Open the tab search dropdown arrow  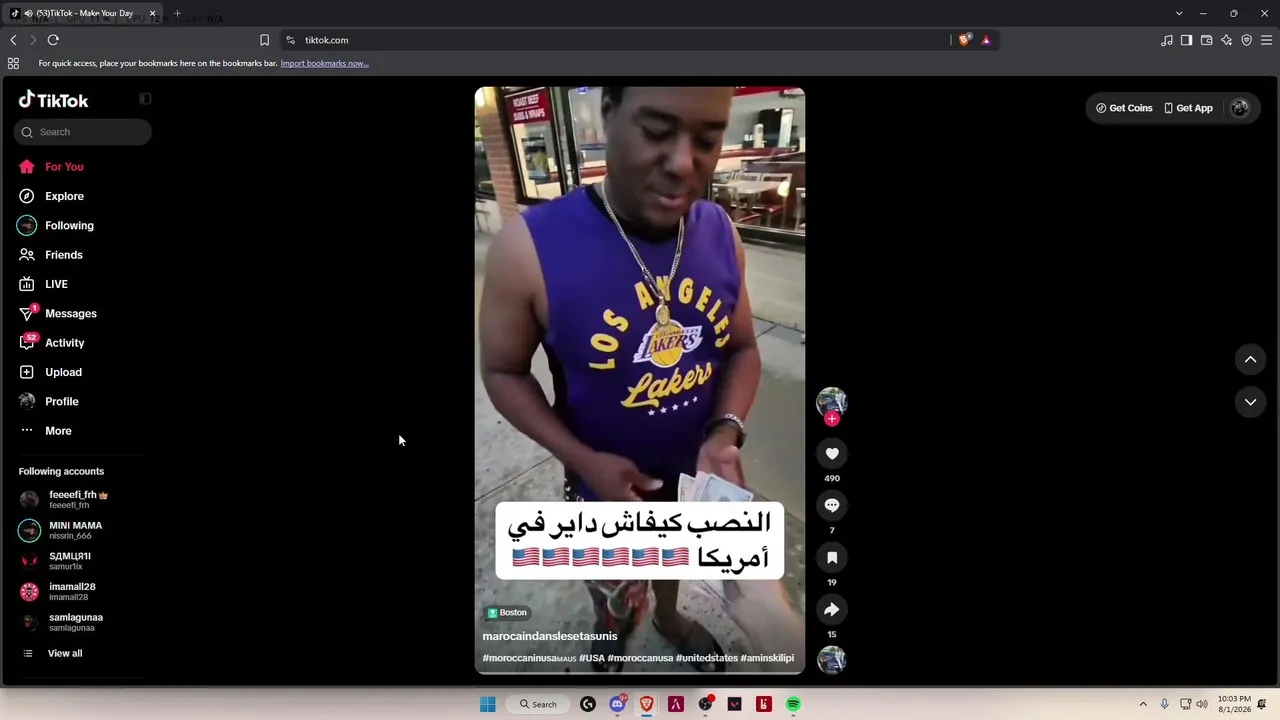[1179, 13]
